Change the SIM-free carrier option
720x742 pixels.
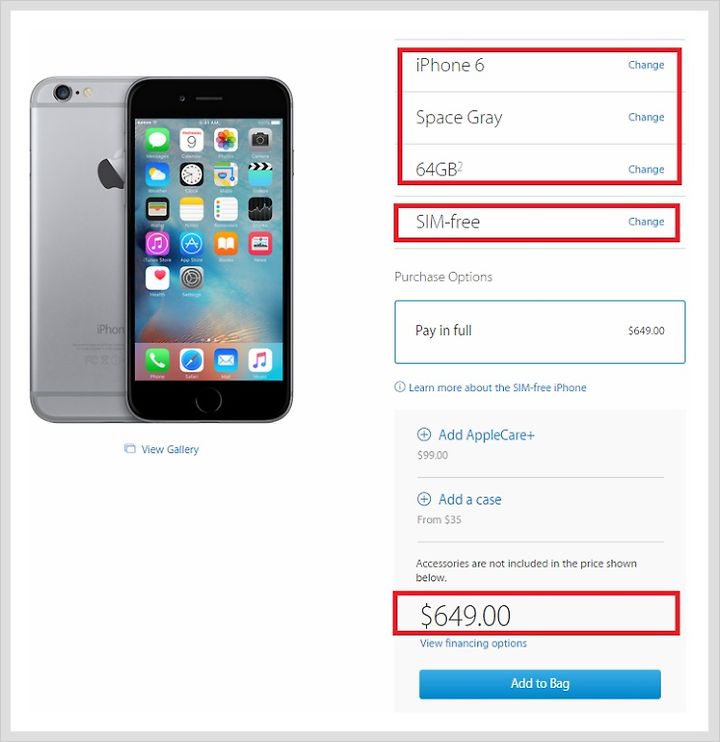pos(646,221)
